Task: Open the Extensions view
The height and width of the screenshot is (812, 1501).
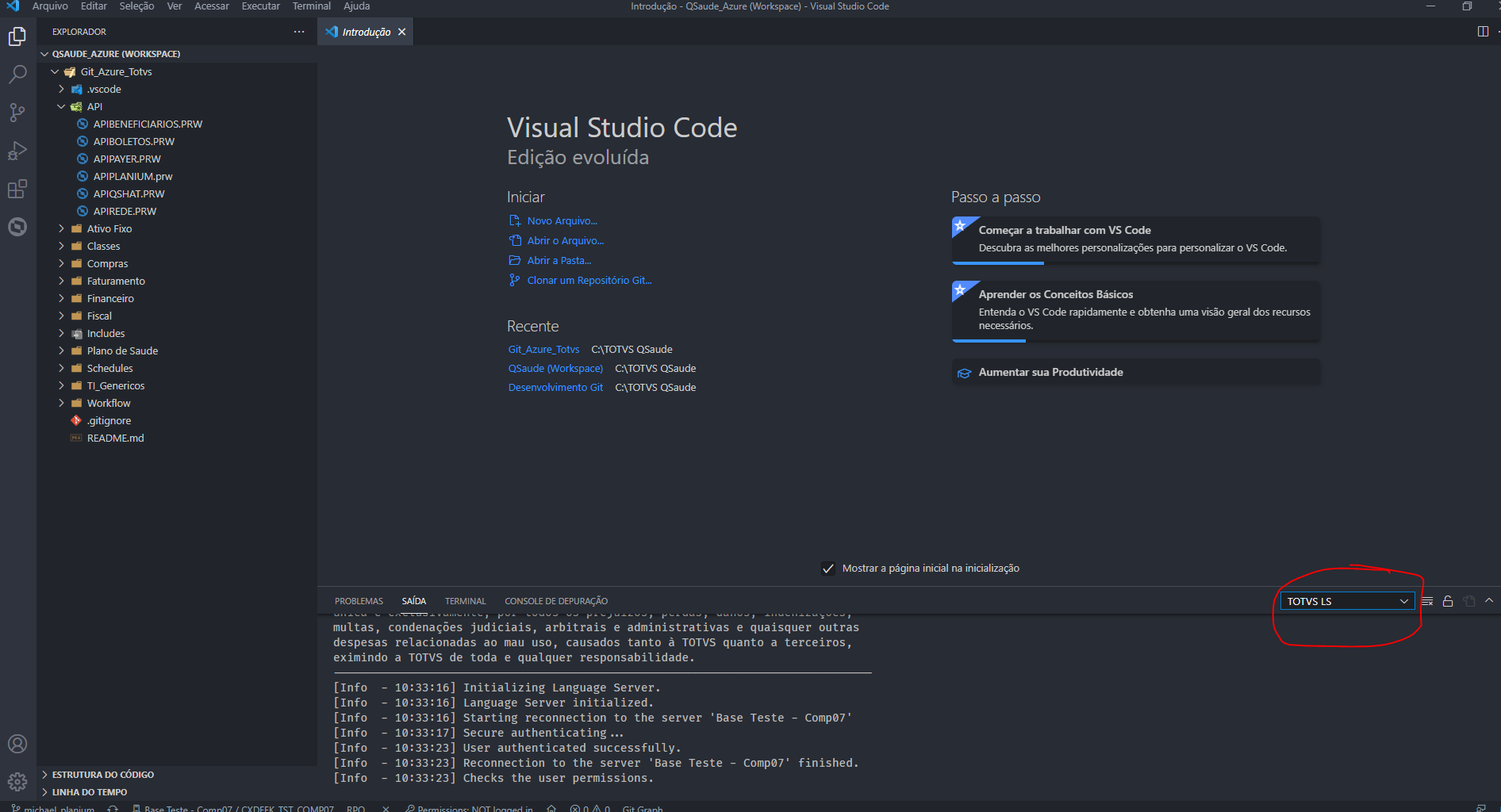Action: (17, 188)
